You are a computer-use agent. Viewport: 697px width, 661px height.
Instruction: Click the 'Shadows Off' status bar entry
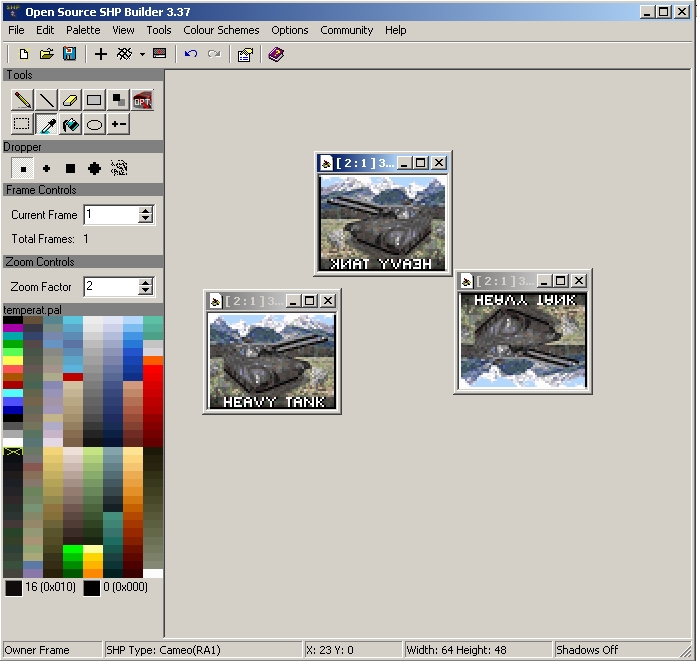[x=587, y=650]
